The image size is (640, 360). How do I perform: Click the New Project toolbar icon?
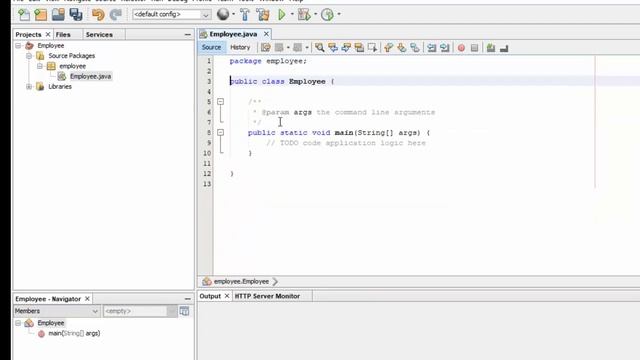pos(41,15)
